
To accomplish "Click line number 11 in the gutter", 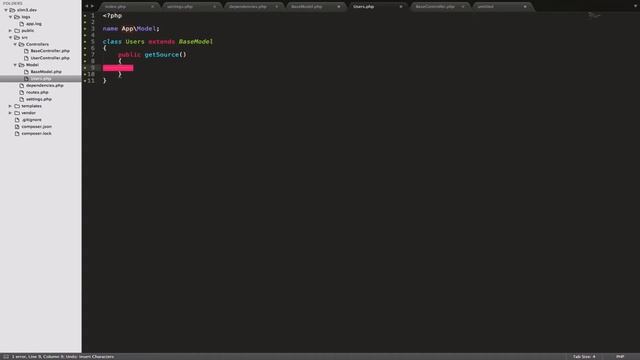I will pyautogui.click(x=91, y=81).
